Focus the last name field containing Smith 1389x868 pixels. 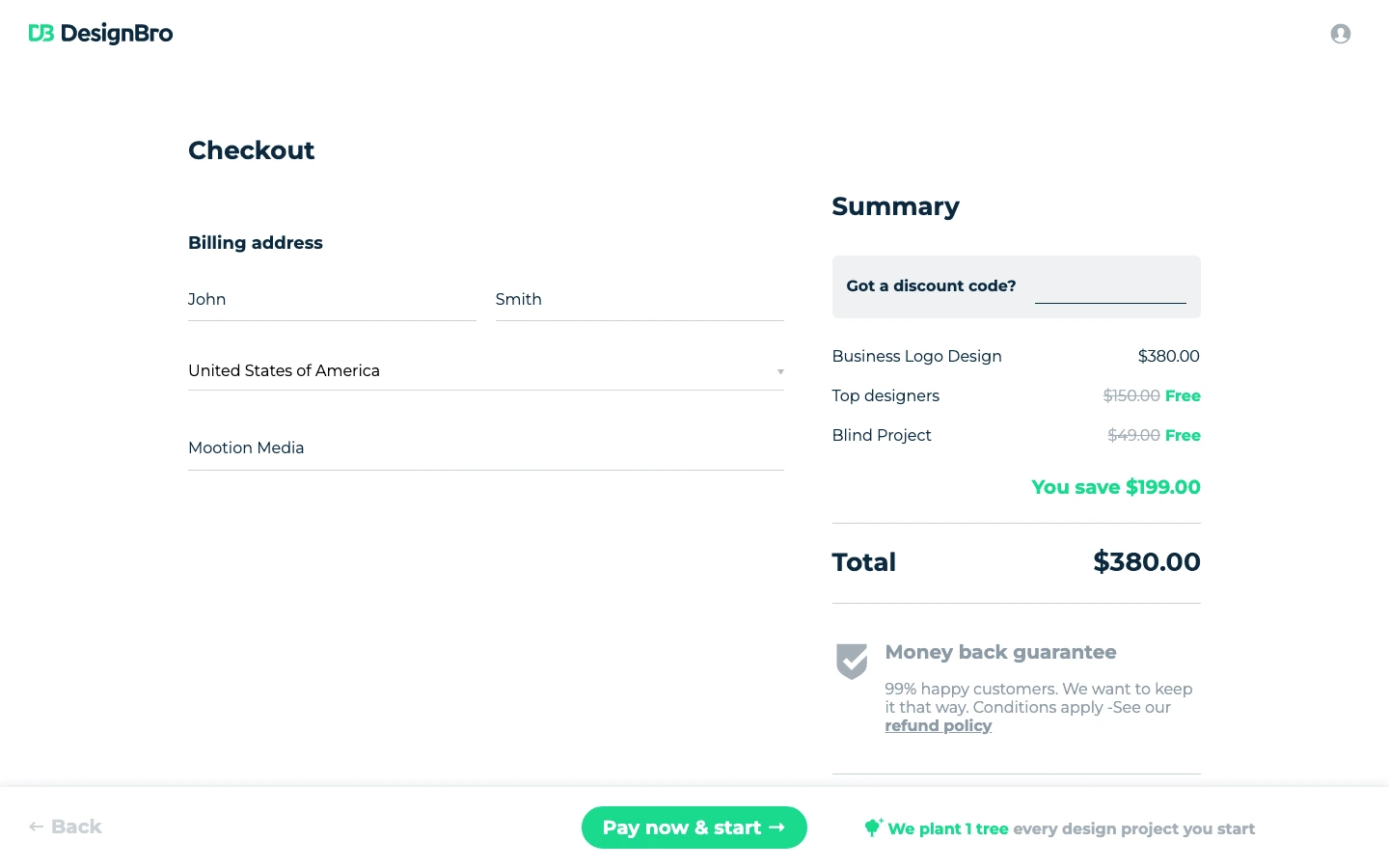click(x=639, y=300)
